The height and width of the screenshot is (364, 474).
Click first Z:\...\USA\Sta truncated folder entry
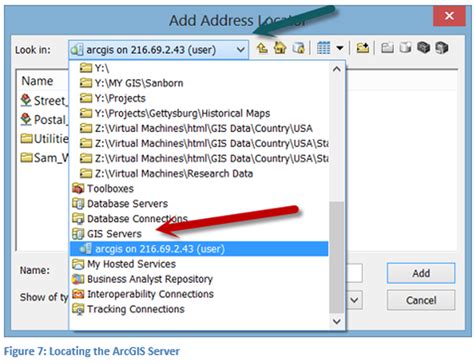pos(199,143)
